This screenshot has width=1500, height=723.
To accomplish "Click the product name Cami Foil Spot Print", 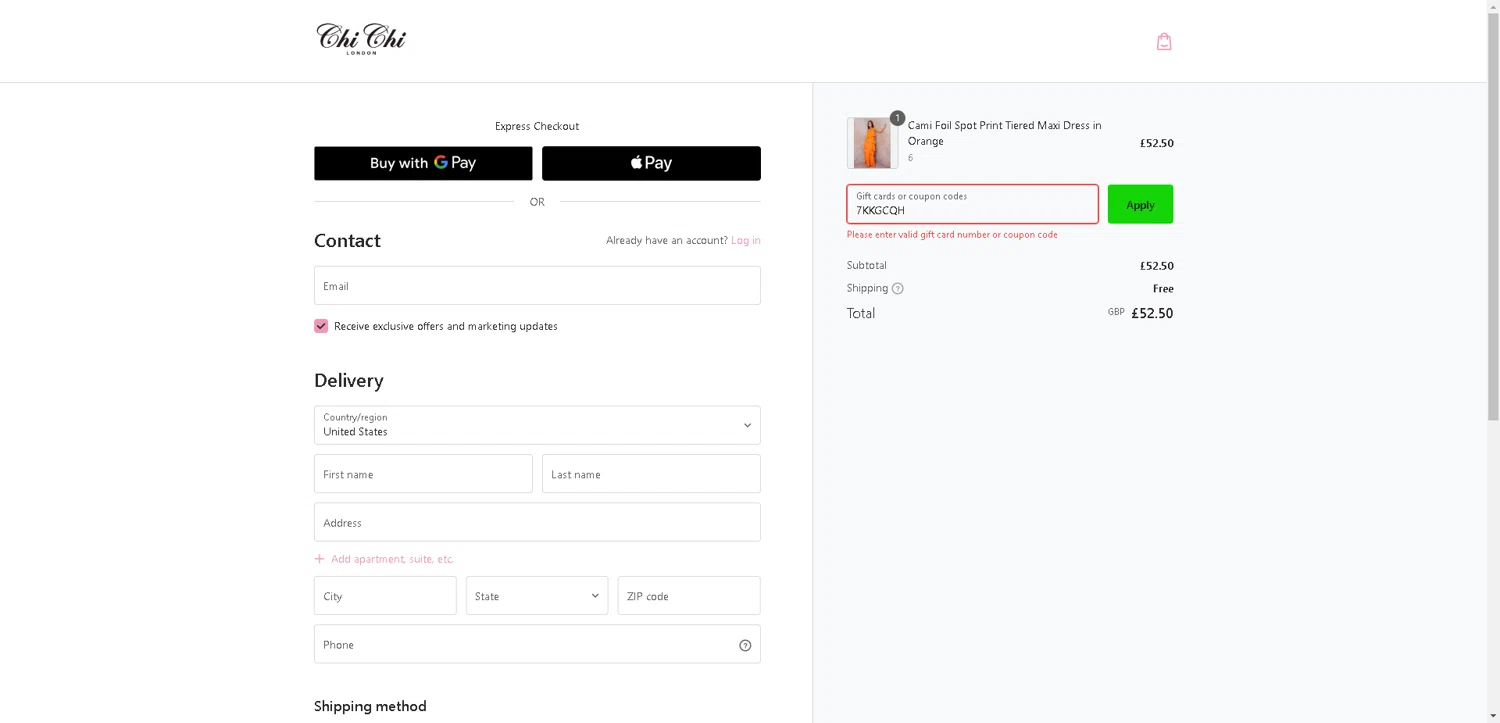I will [1004, 133].
